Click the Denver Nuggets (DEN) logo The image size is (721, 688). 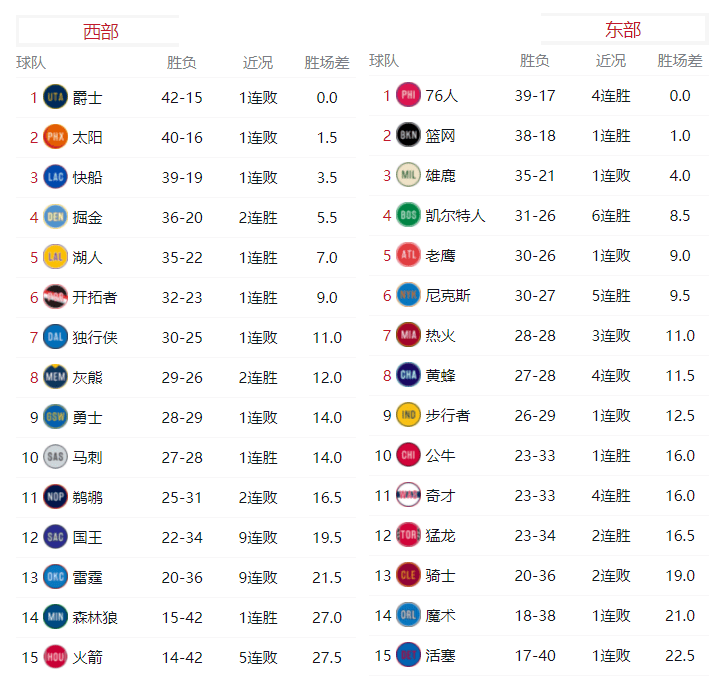pyautogui.click(x=55, y=218)
